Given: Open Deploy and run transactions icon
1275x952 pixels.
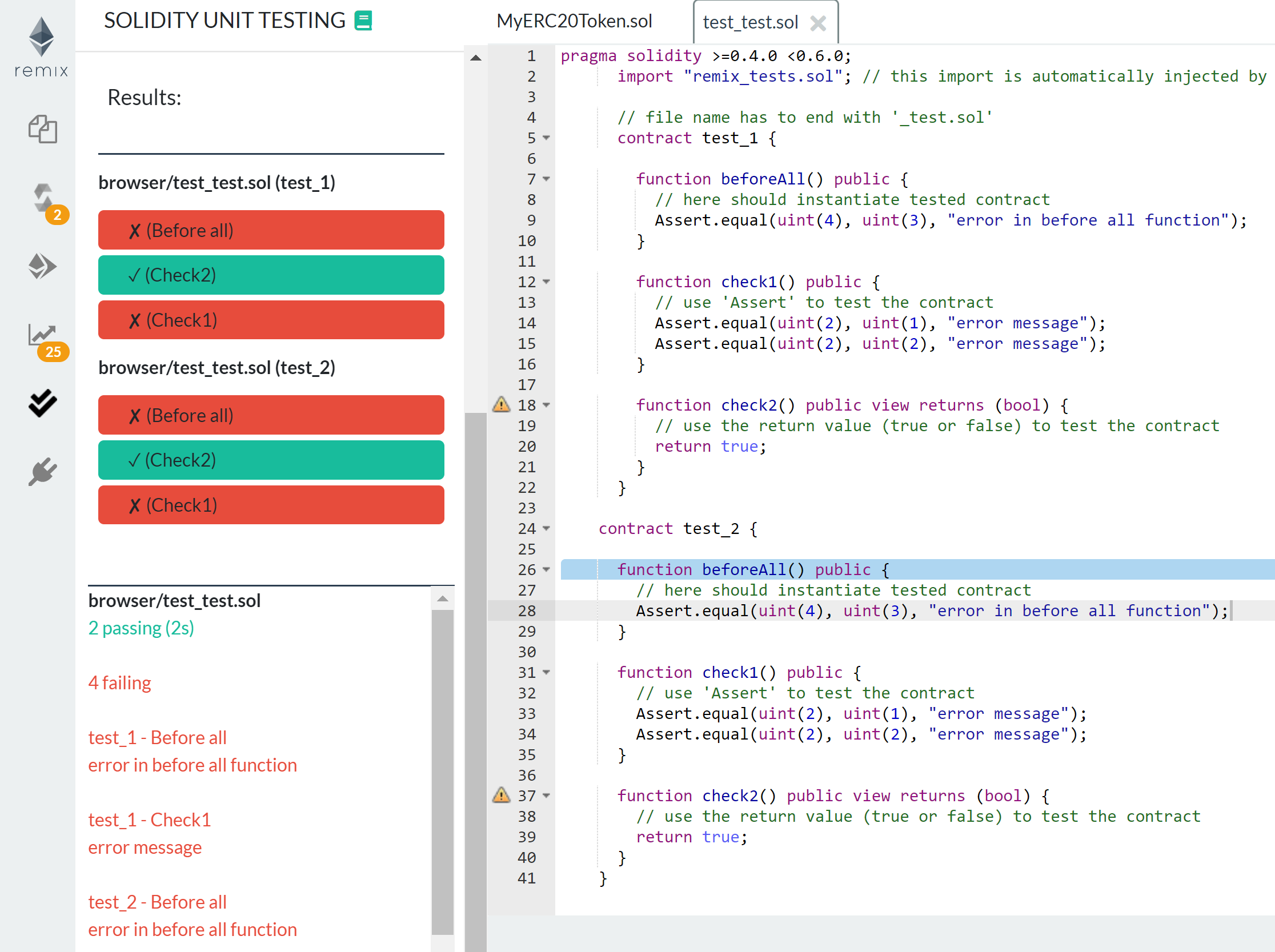Looking at the screenshot, I should pyautogui.click(x=42, y=266).
